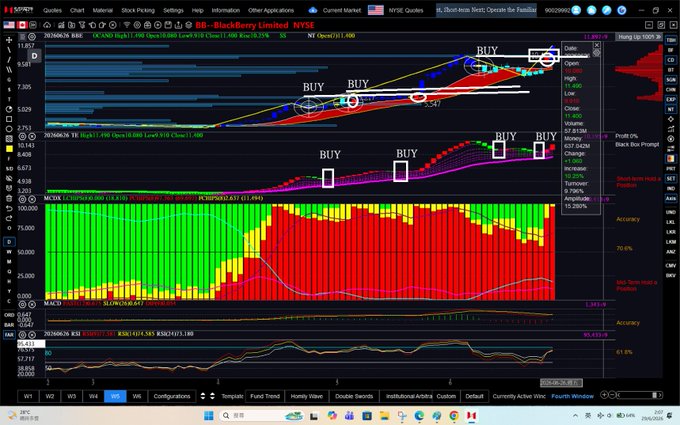
Task: Select the Institutional Arbitrage template
Action: [409, 396]
